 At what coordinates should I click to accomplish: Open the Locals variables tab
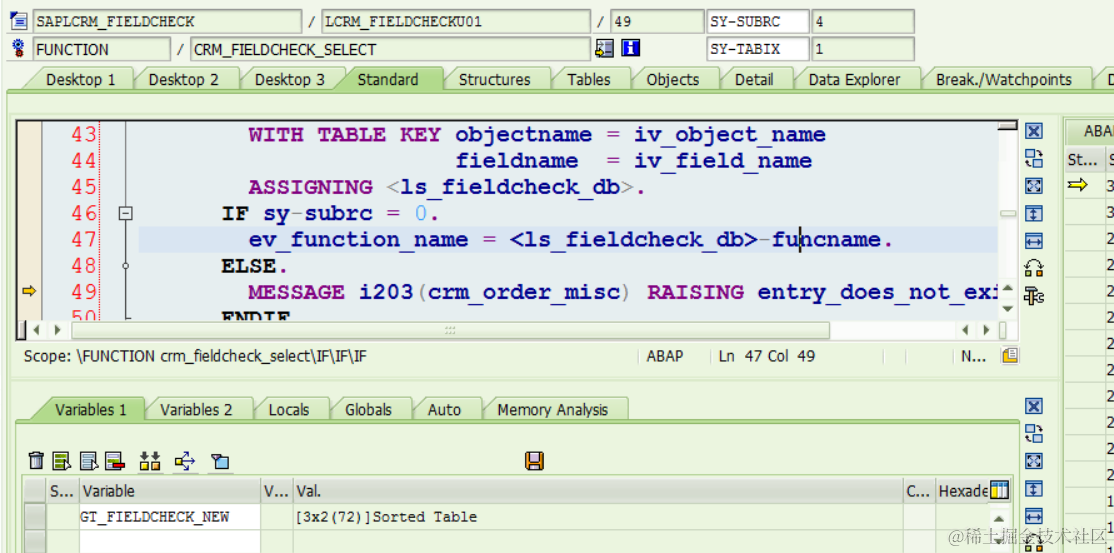coord(289,409)
